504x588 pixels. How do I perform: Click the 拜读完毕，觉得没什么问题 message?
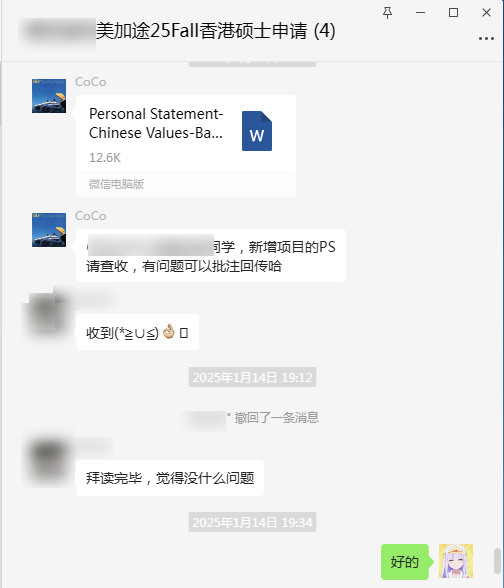(x=170, y=478)
